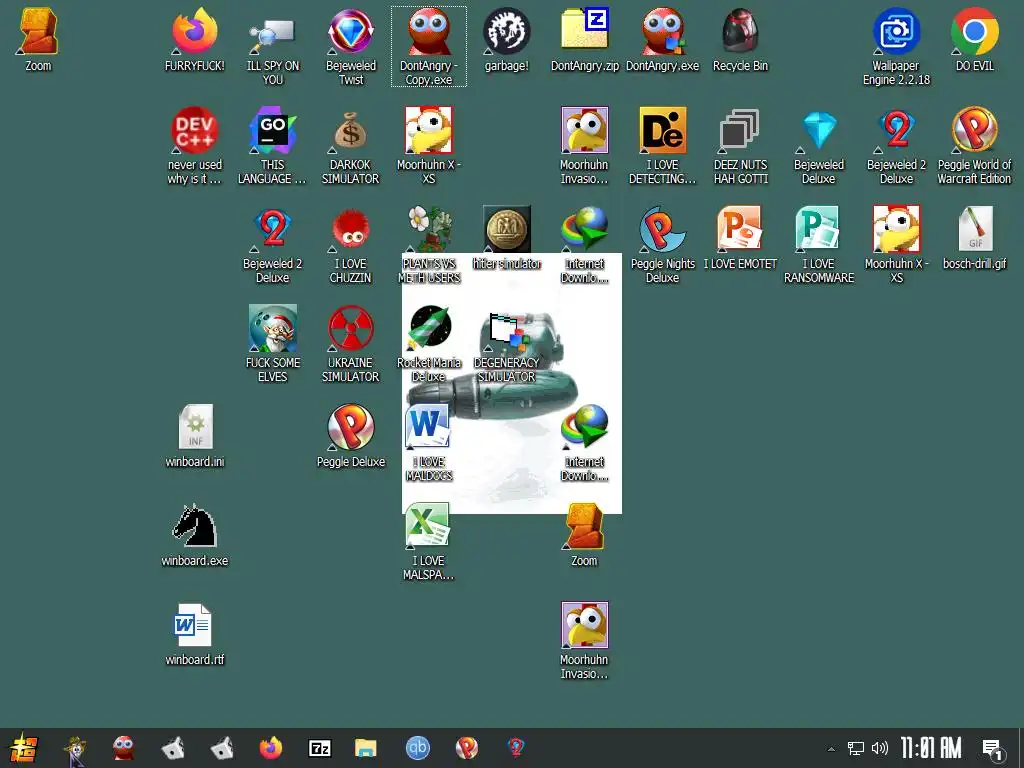
Task: Open Peggle from the taskbar
Action: 466,748
